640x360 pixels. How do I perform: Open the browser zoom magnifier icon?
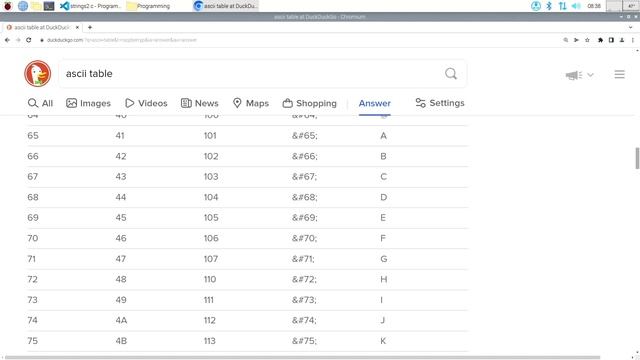(566, 40)
